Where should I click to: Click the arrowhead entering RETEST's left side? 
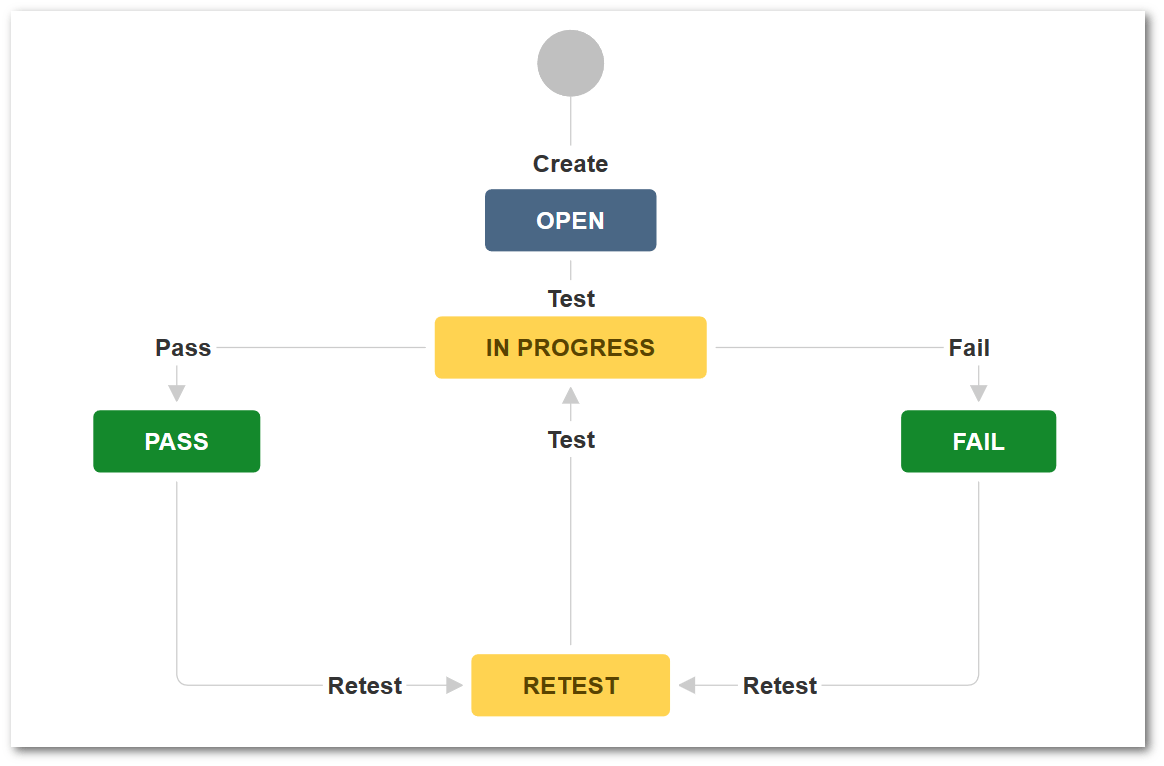point(455,685)
